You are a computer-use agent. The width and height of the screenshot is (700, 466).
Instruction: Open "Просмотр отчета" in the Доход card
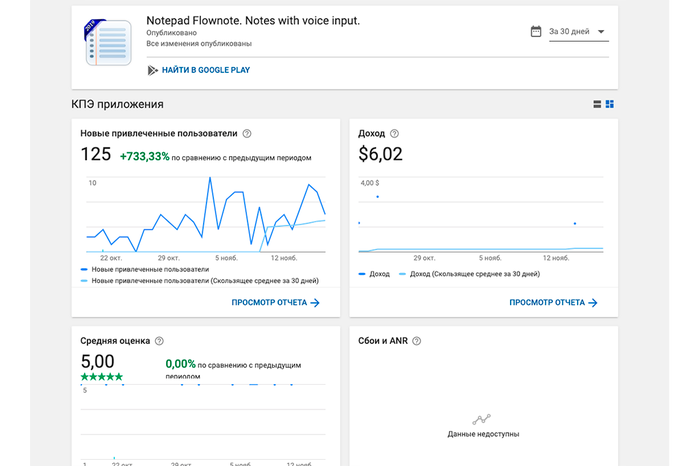pyautogui.click(x=553, y=302)
